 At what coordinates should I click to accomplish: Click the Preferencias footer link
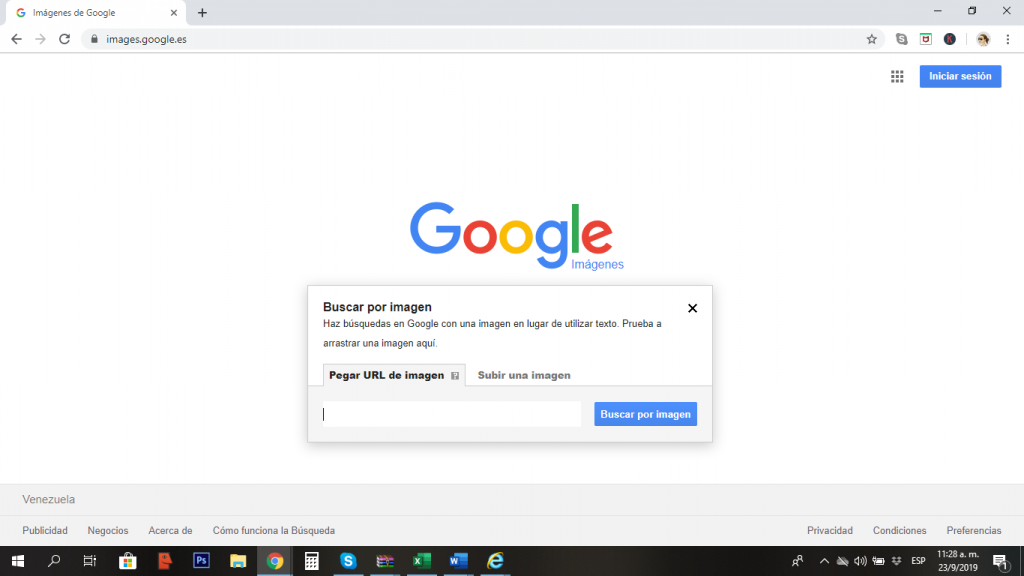(973, 530)
